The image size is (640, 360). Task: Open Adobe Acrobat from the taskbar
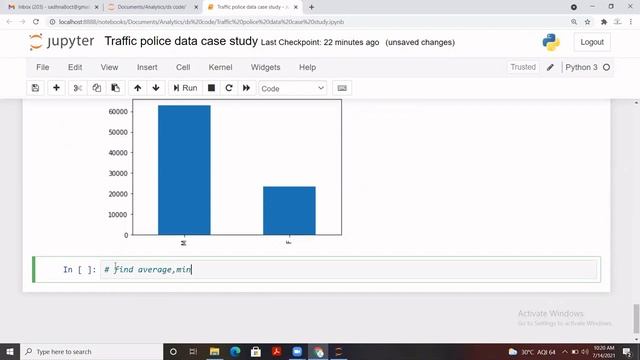coord(277,351)
